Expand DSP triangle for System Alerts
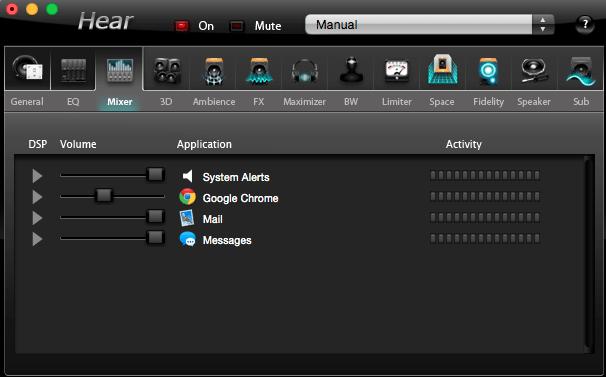This screenshot has width=606, height=377. tap(37, 176)
